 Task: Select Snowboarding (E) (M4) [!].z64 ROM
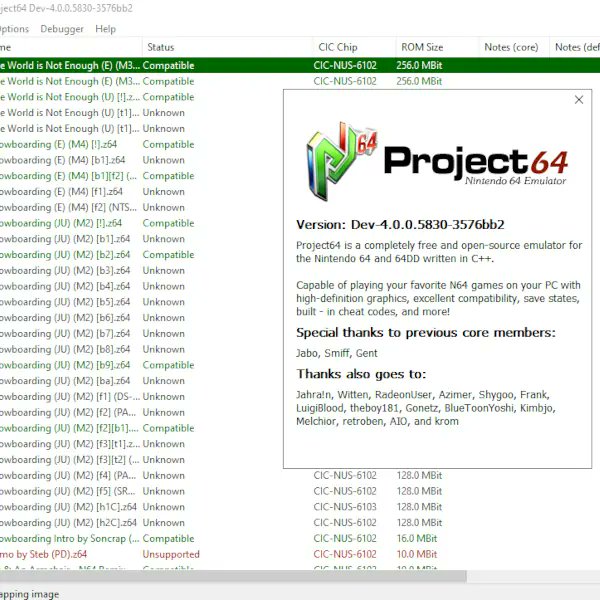(x=59, y=145)
